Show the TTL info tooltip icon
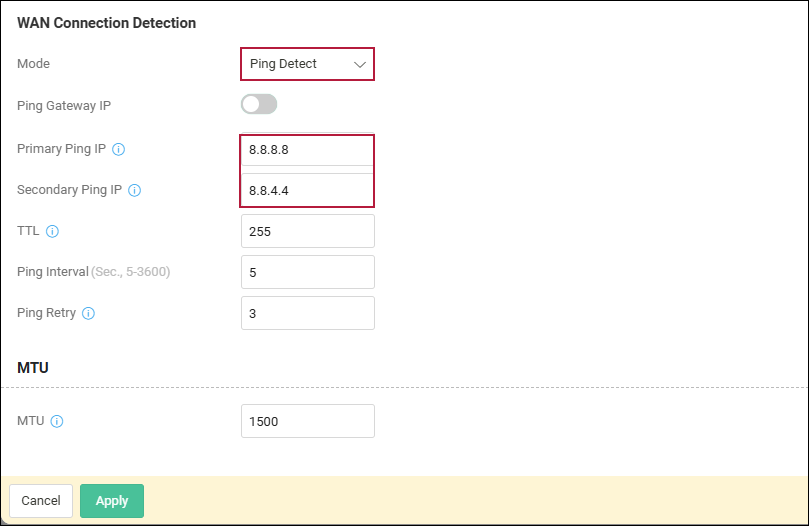 point(52,231)
